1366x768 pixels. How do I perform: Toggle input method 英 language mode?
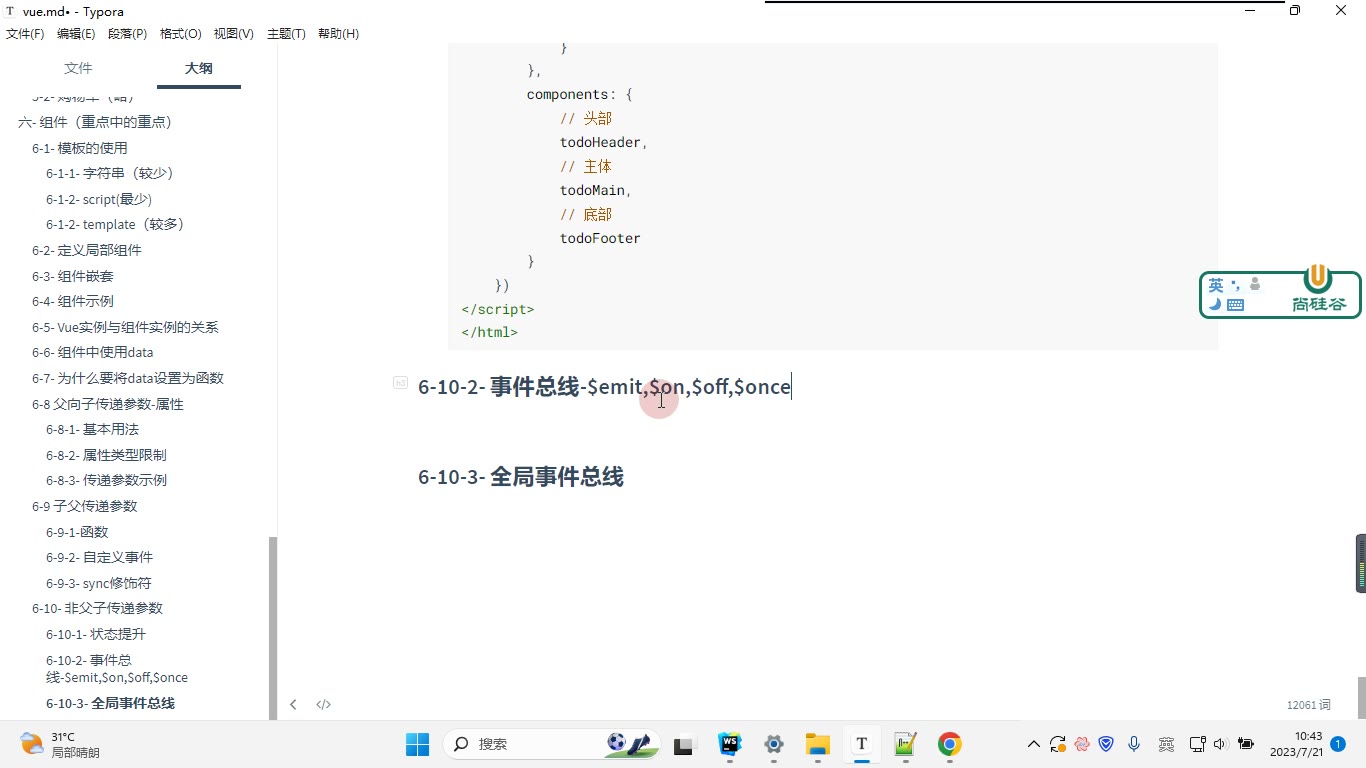coord(1216,285)
